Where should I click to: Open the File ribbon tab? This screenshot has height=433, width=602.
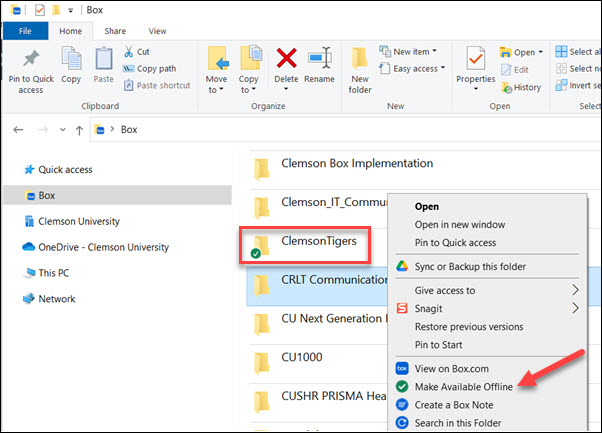coord(25,31)
